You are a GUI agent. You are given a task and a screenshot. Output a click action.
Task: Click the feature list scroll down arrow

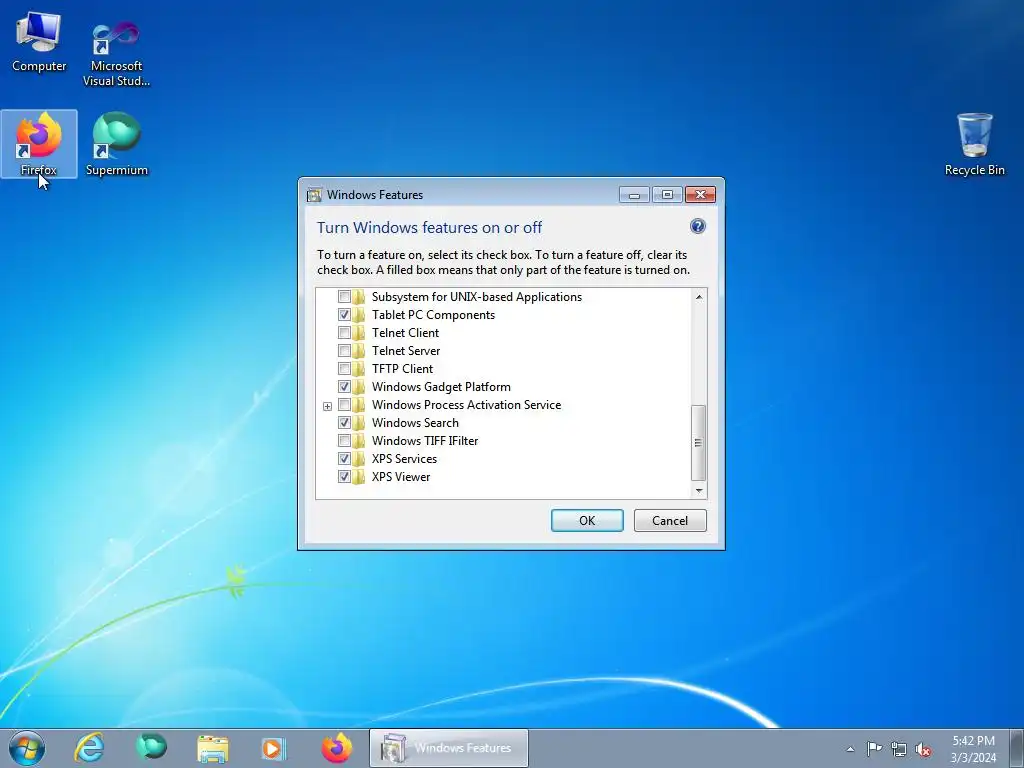click(699, 490)
